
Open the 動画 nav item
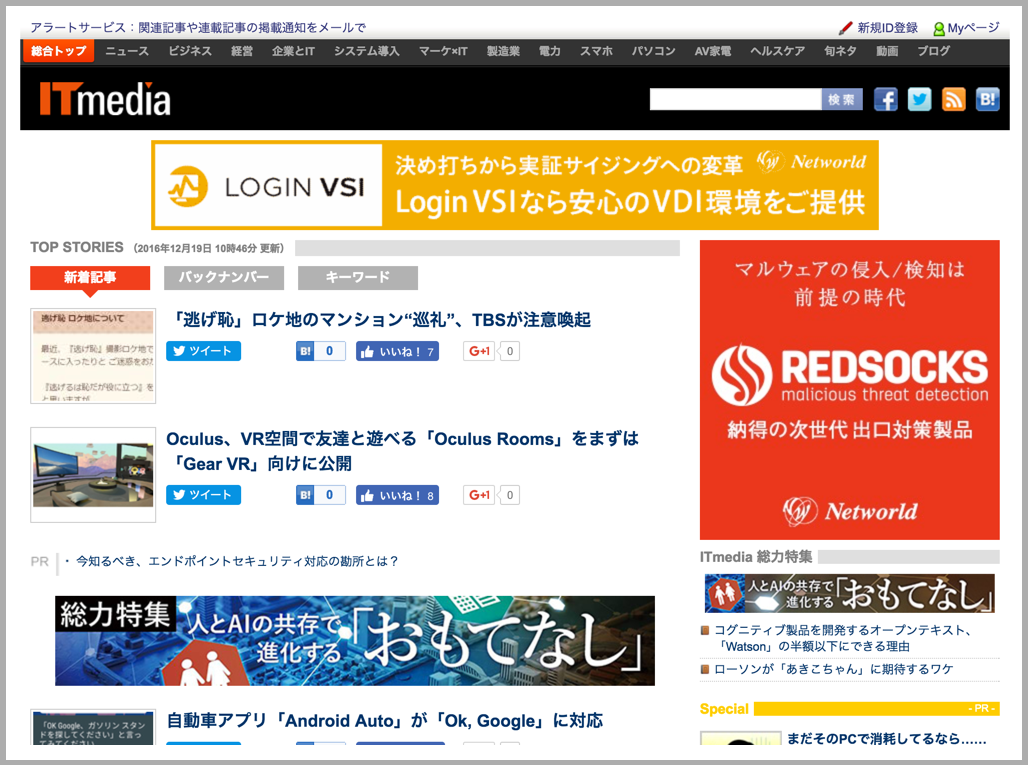(887, 51)
